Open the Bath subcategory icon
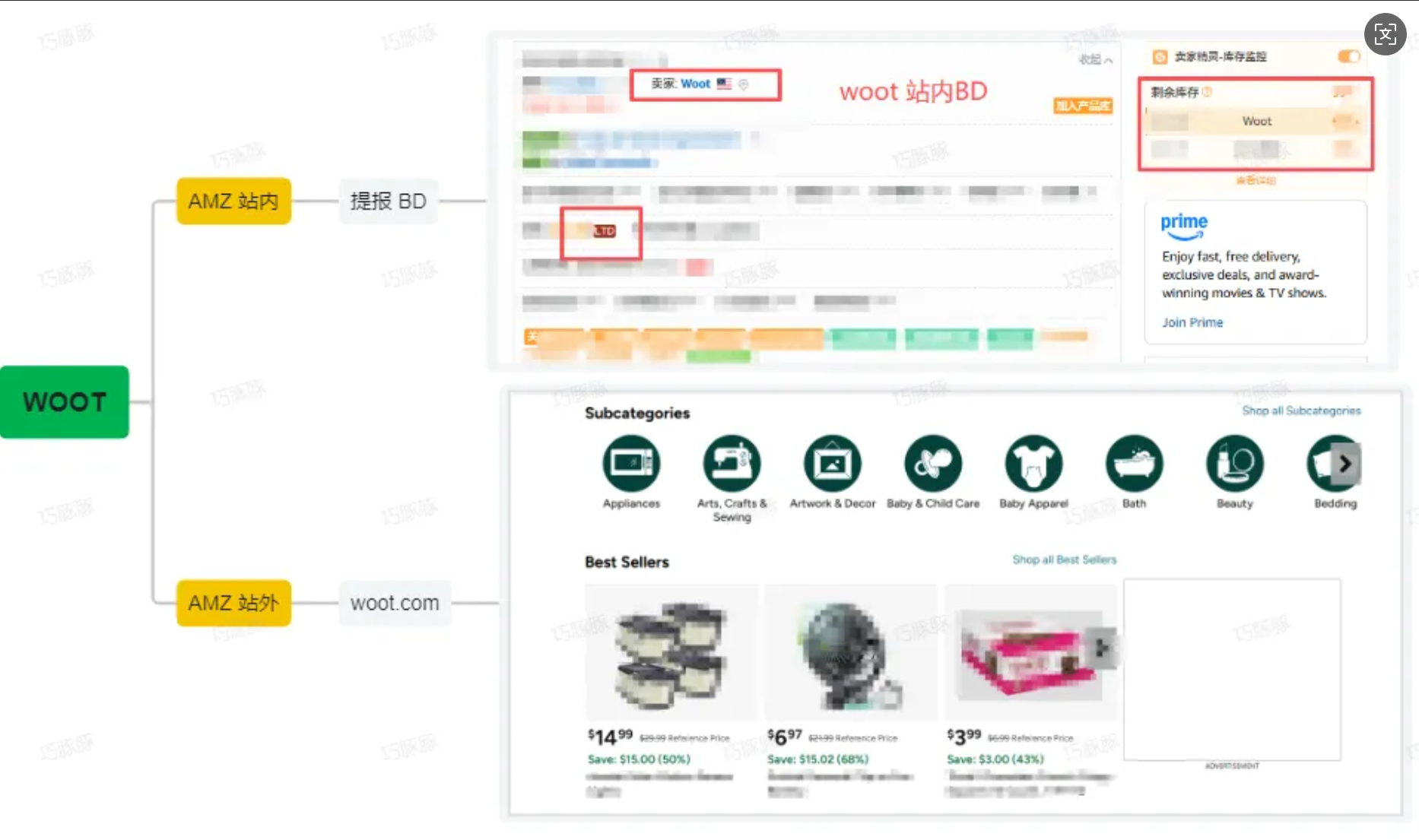Viewport: 1419px width, 840px height. pos(1134,463)
